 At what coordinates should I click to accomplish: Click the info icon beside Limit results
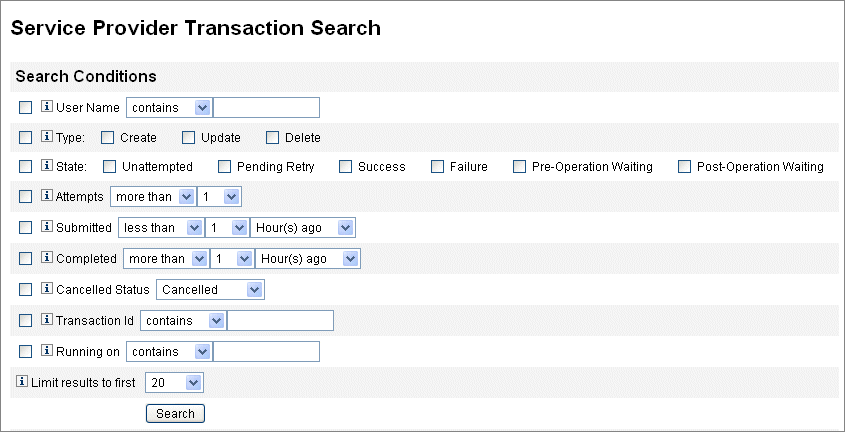point(23,382)
